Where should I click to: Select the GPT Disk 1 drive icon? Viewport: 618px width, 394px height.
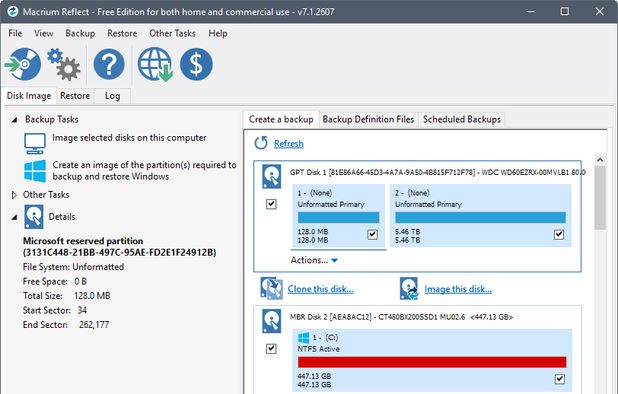coord(272,177)
